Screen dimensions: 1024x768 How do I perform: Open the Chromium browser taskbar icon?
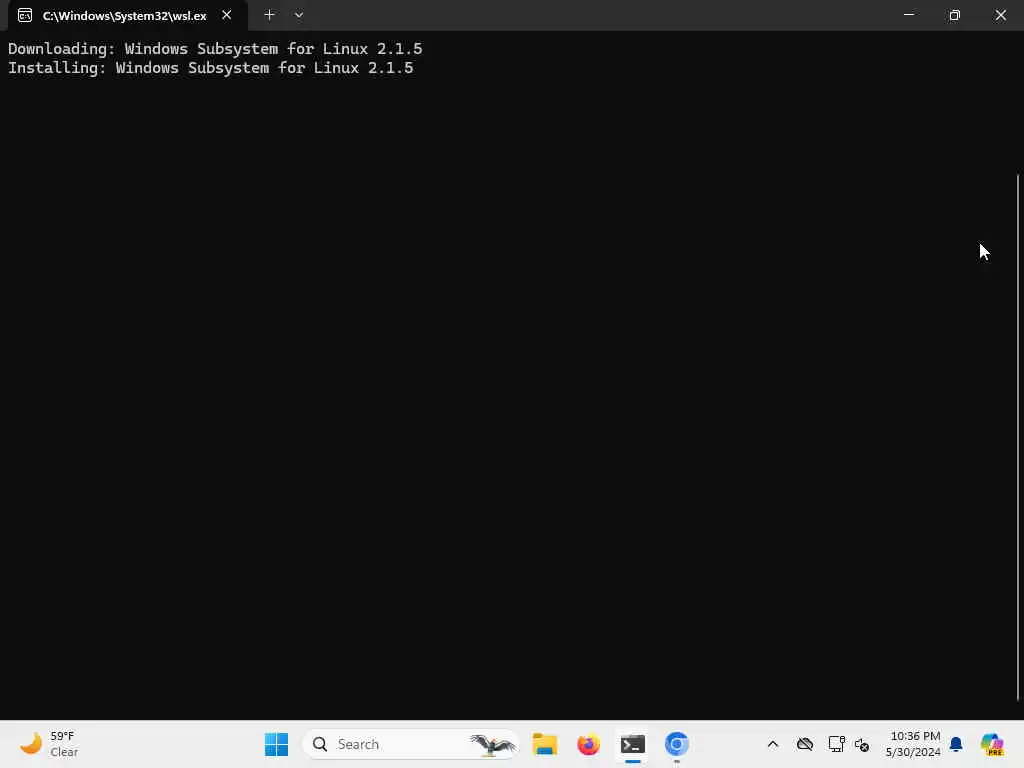pyautogui.click(x=677, y=744)
